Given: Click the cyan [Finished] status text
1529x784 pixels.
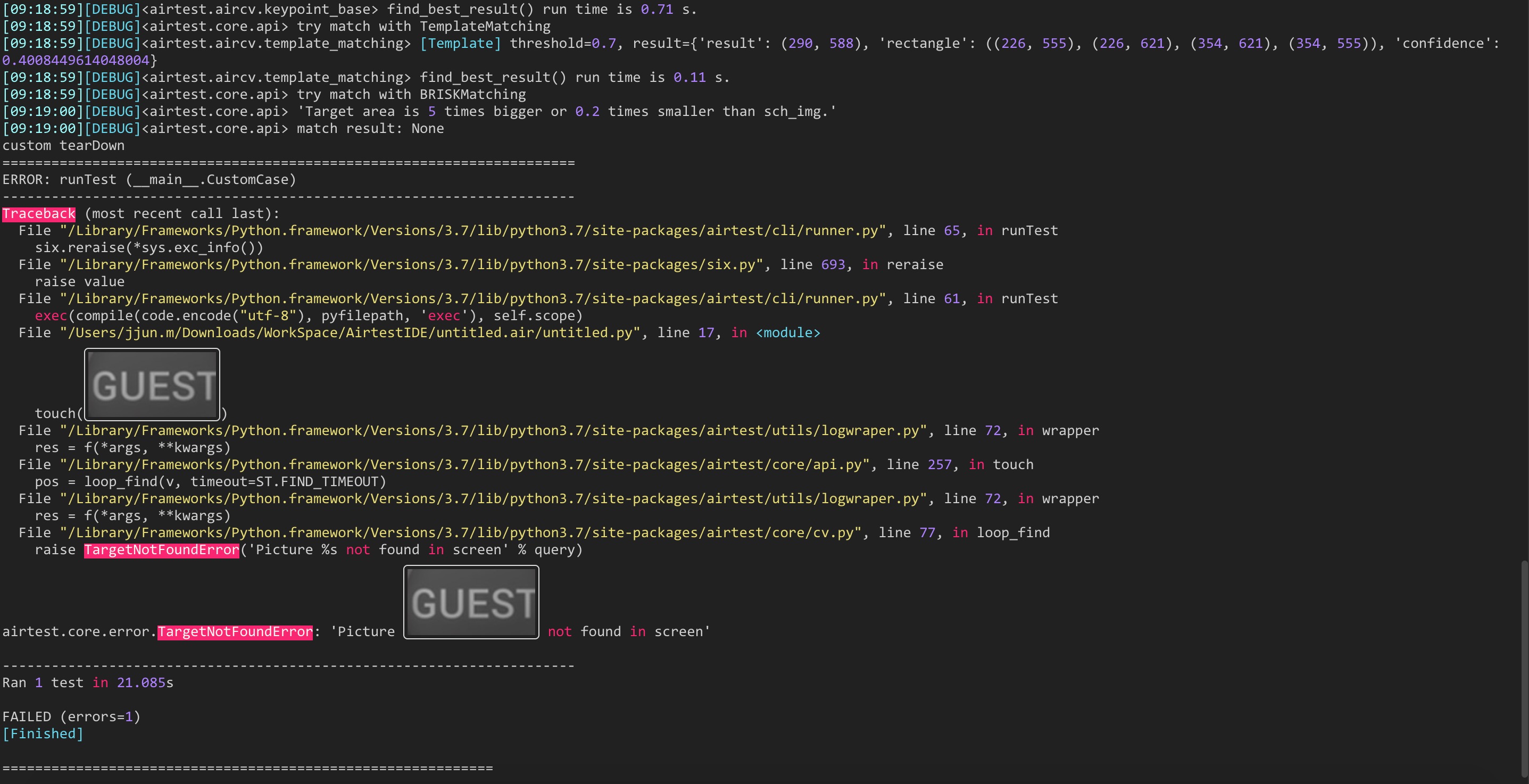Looking at the screenshot, I should pos(43,734).
